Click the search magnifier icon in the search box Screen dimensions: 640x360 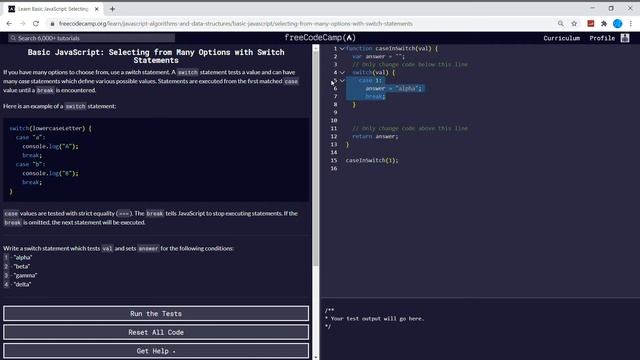pos(13,38)
